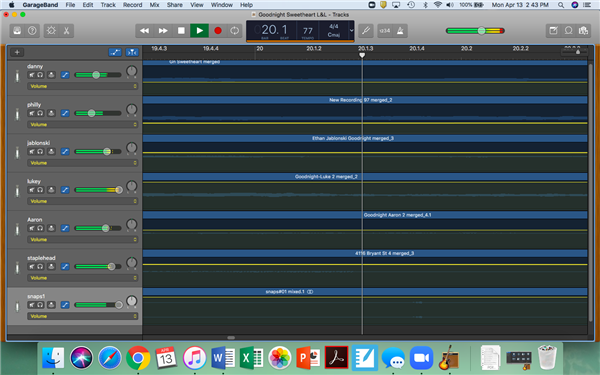
Task: Click the red Record button
Action: (218, 31)
